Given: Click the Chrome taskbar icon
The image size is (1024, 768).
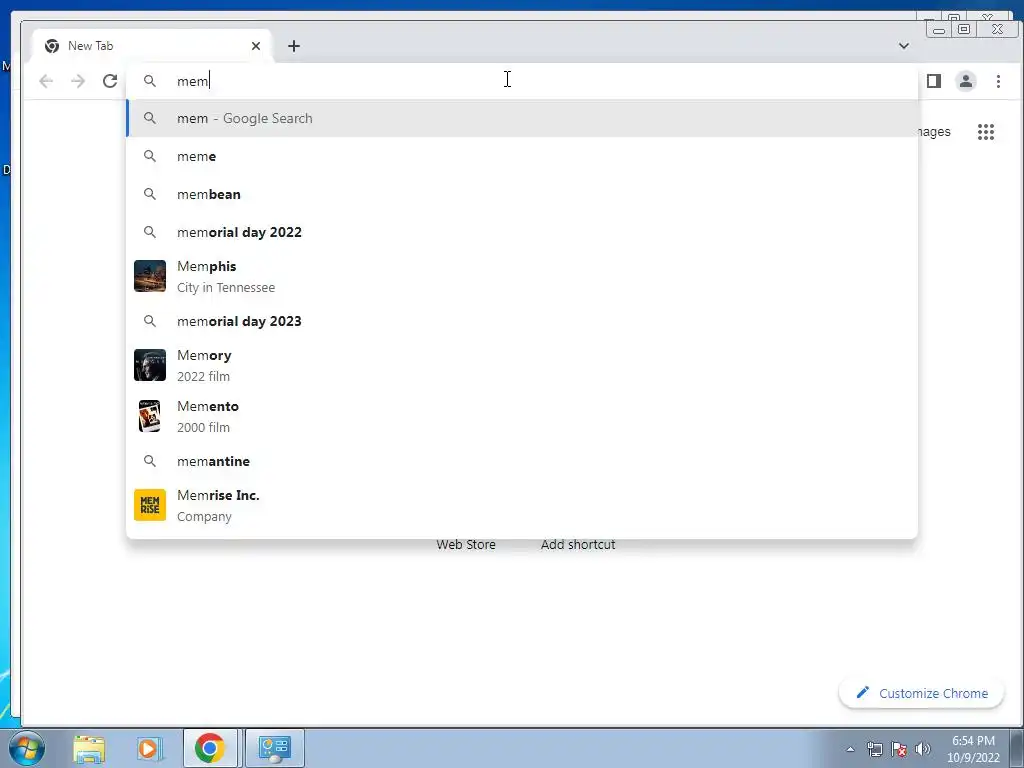Looking at the screenshot, I should pos(210,748).
